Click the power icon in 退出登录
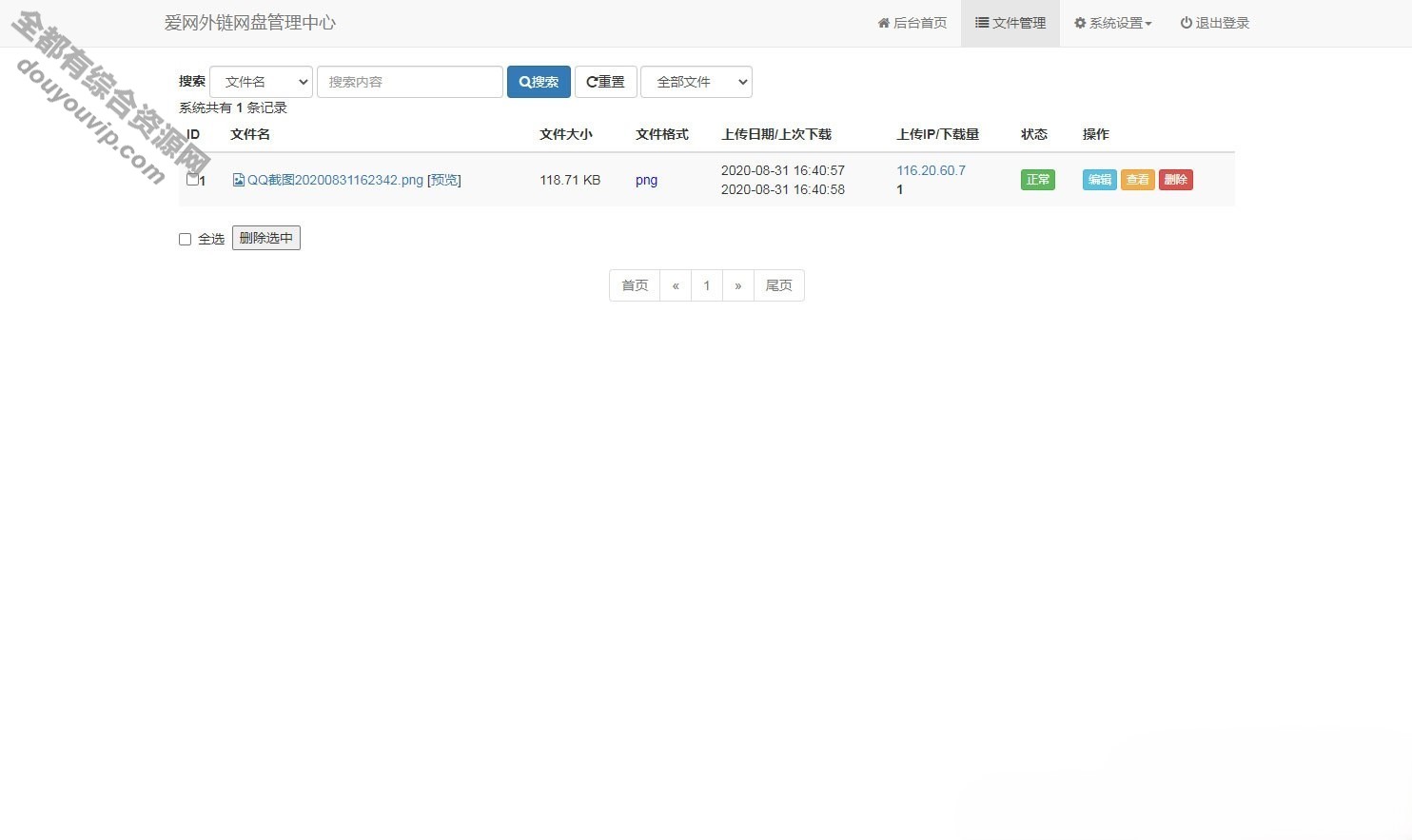The height and width of the screenshot is (840, 1412). coord(1186,23)
